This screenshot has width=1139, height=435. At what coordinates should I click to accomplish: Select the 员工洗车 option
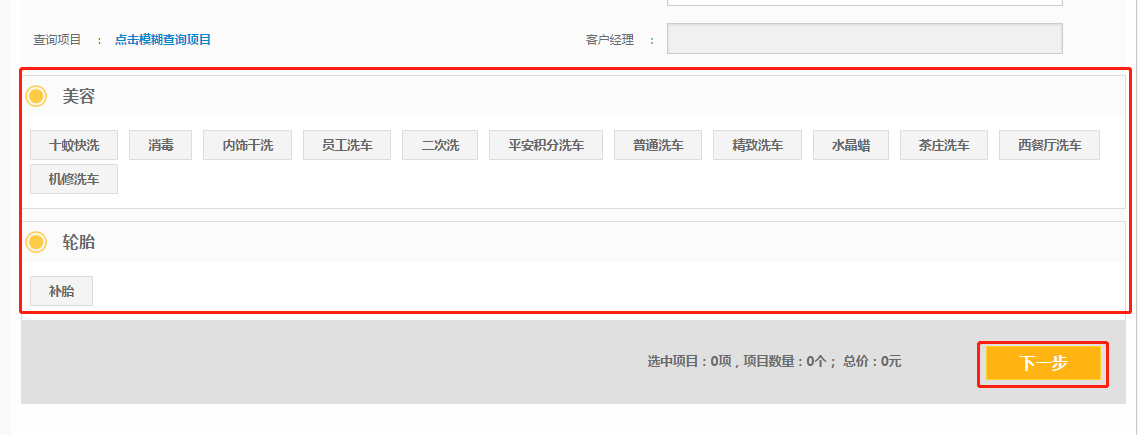[347, 145]
